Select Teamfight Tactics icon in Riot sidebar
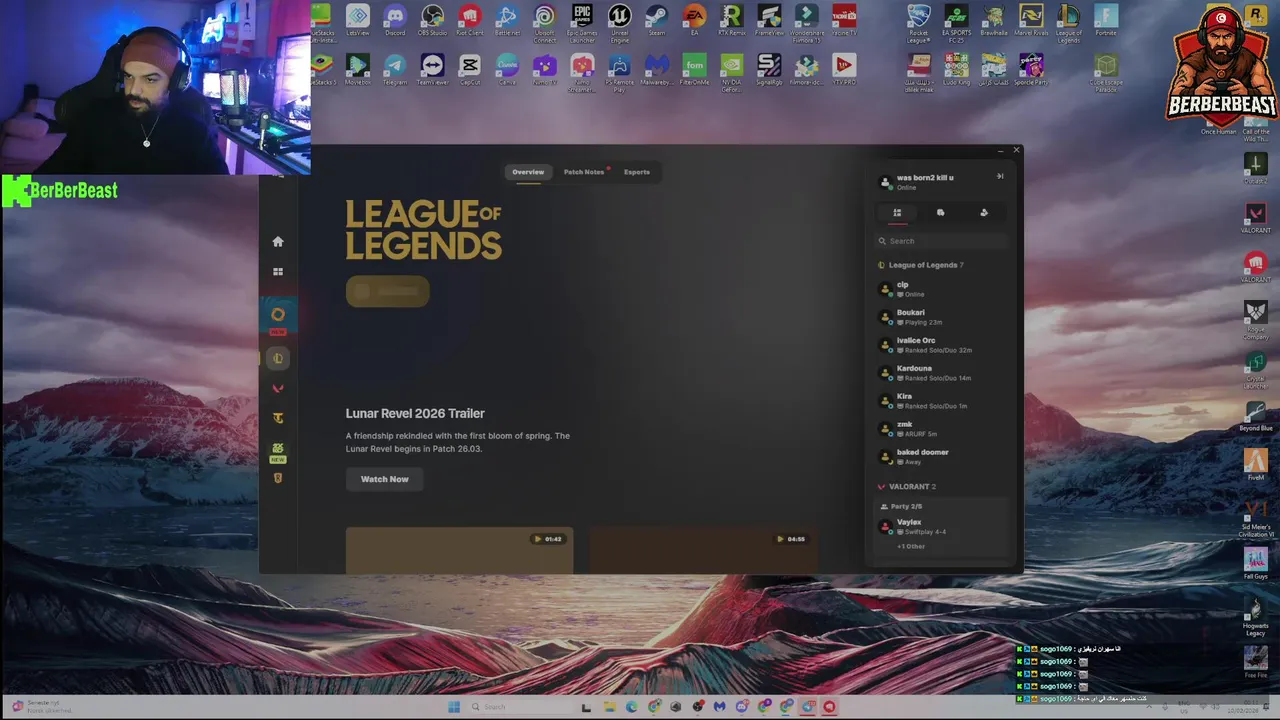 pyautogui.click(x=278, y=418)
